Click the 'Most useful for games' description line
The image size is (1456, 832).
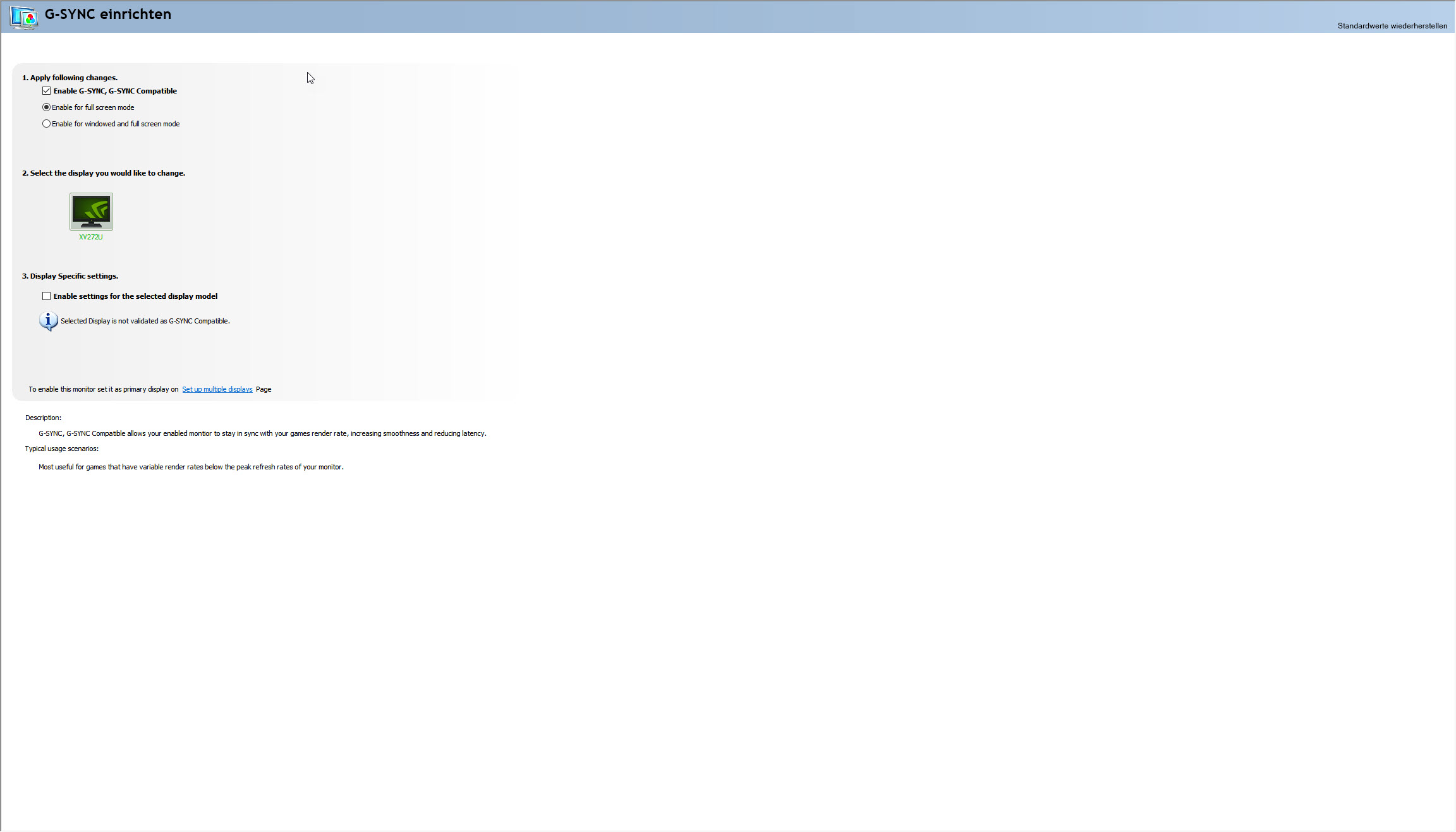click(191, 467)
